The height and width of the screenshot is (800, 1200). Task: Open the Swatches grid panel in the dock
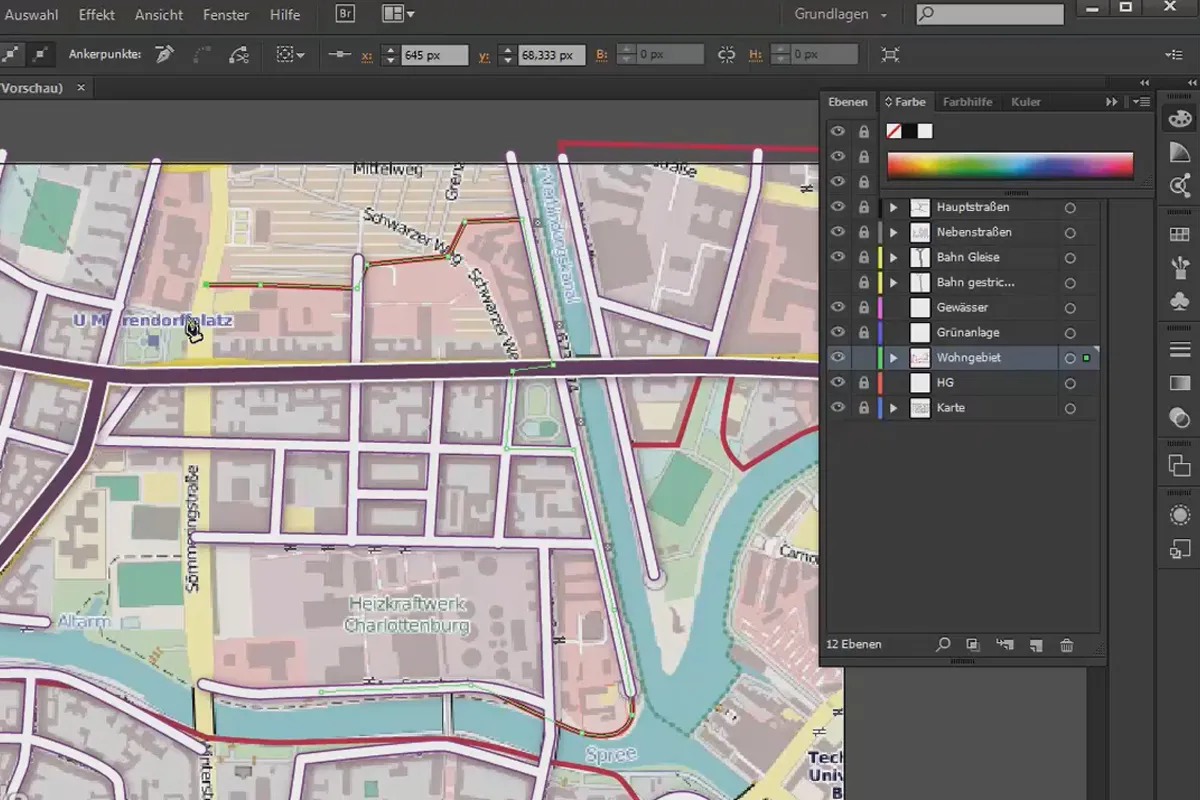(x=1180, y=235)
